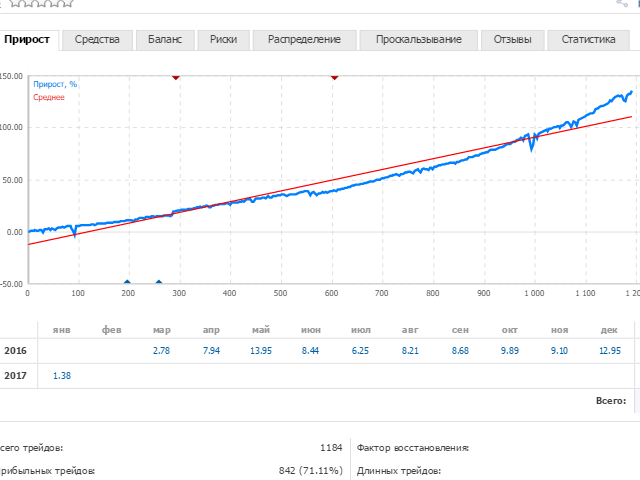
Task: Click the December 2016 value 12.95
Action: 610,351
